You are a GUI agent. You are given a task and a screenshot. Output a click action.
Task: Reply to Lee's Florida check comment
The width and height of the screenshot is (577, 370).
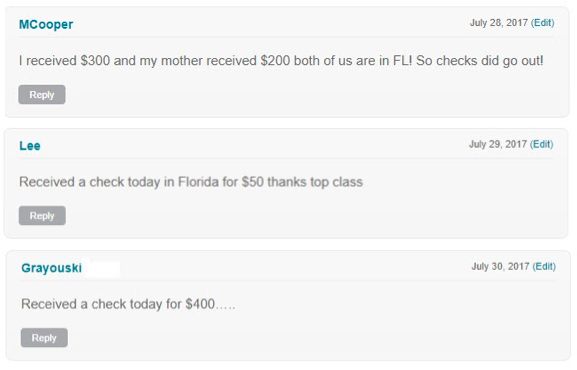coord(42,215)
